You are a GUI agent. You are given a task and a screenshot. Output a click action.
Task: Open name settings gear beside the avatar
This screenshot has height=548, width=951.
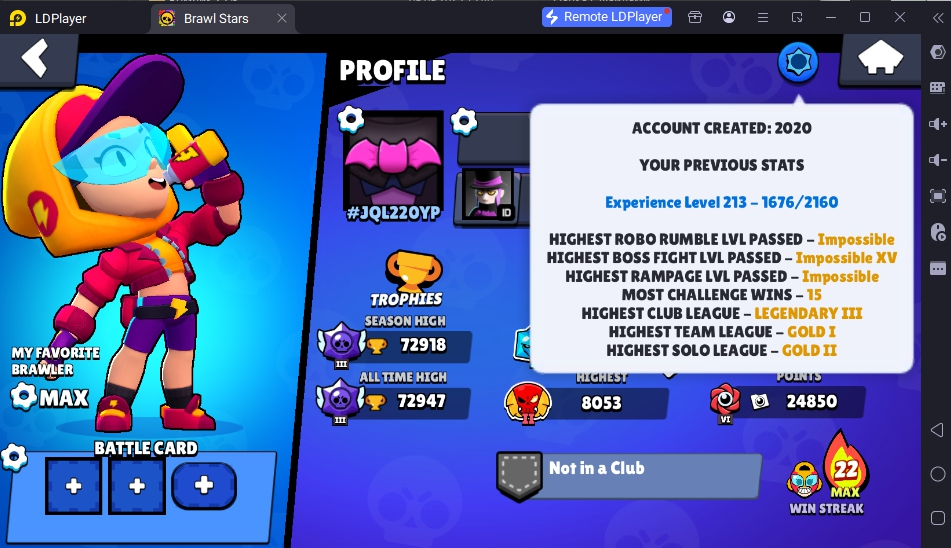[x=464, y=121]
